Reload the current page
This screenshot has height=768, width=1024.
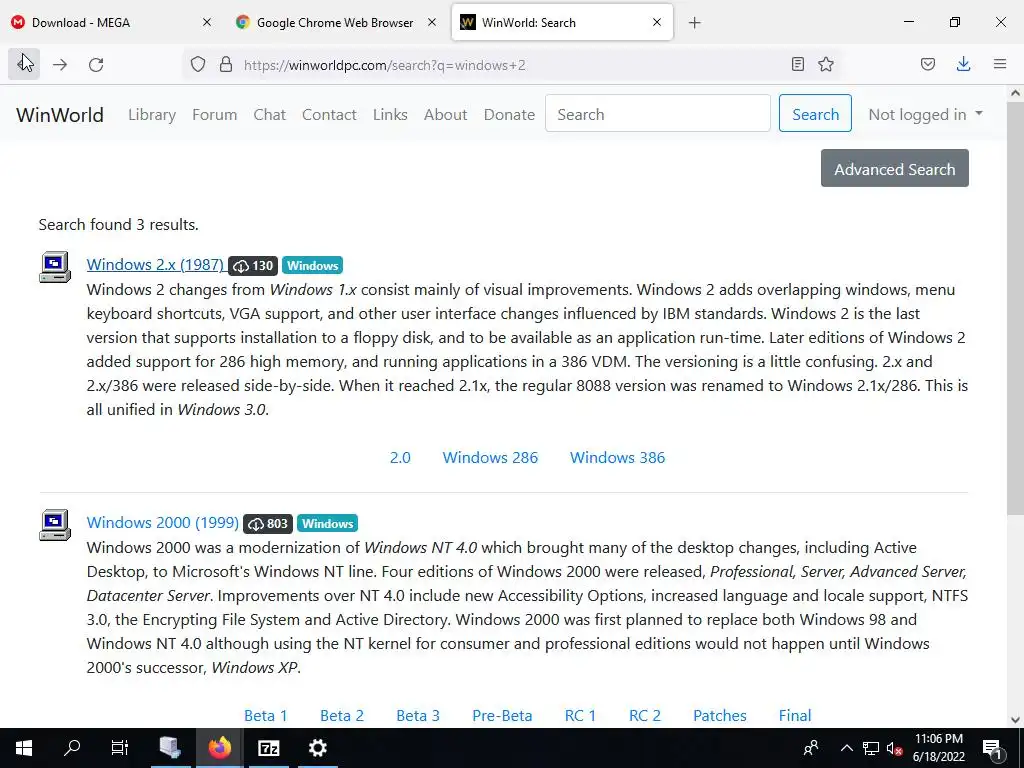(x=96, y=65)
